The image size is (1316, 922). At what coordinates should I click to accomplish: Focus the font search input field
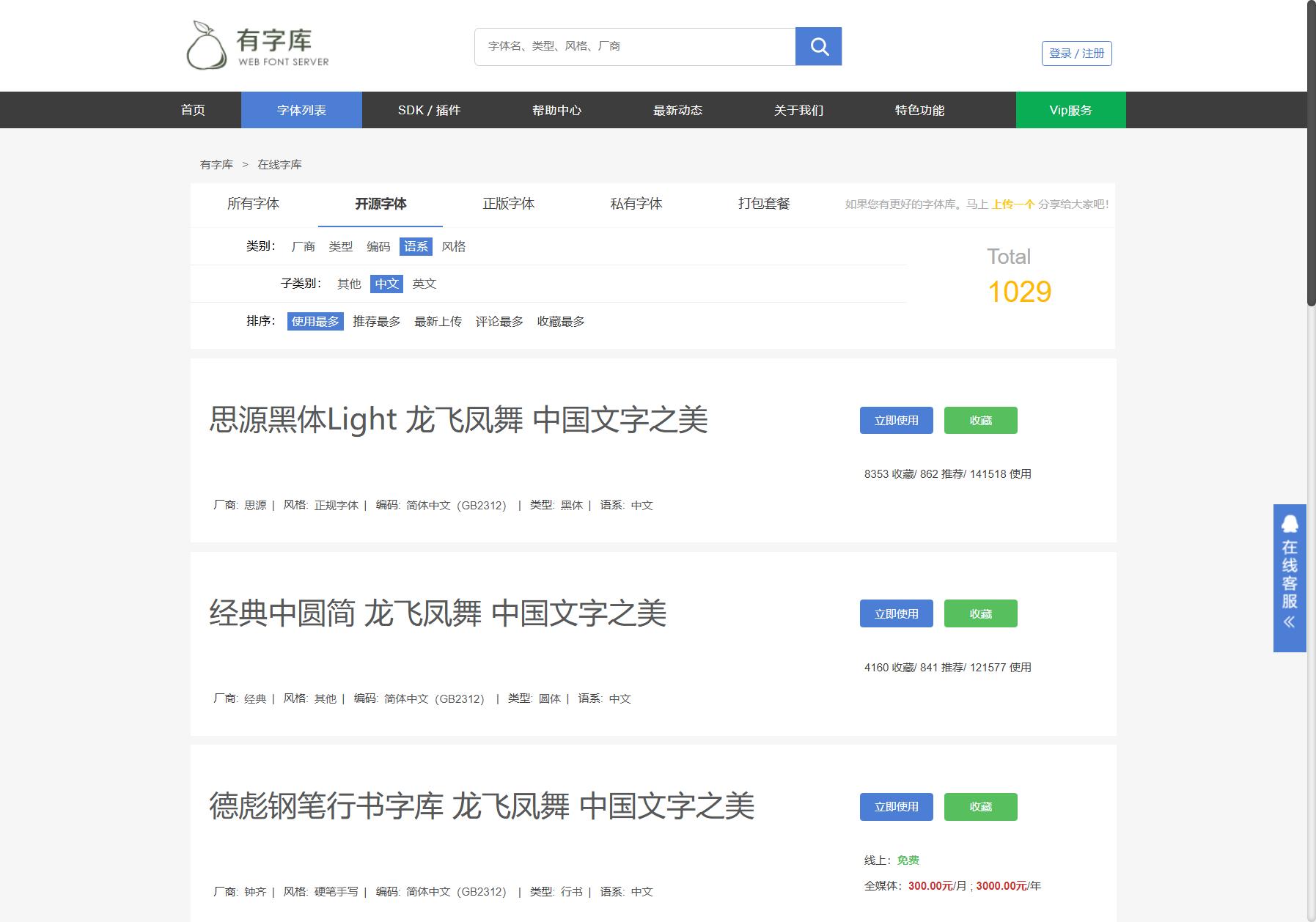click(x=635, y=46)
